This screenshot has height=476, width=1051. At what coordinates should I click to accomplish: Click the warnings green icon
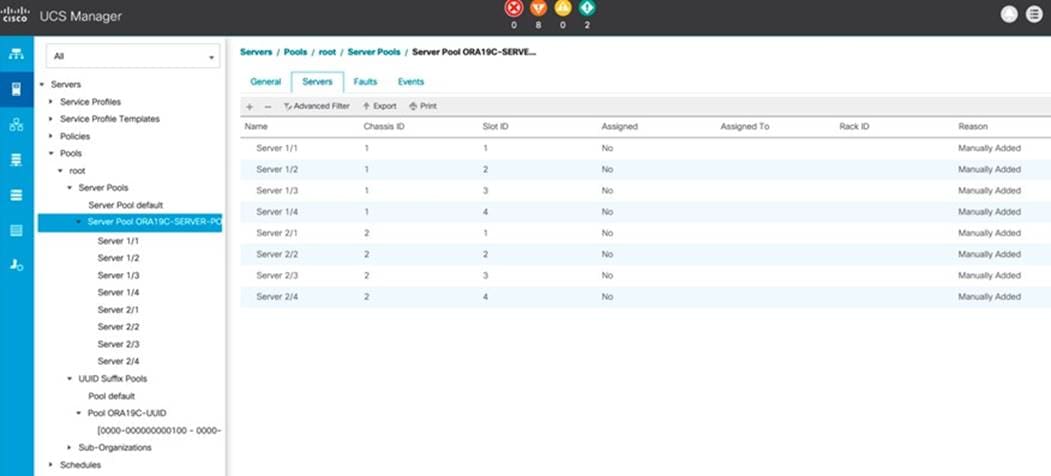coord(587,9)
